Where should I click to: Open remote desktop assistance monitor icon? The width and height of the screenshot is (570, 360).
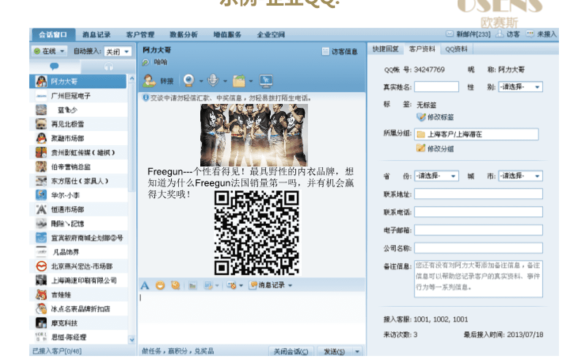pos(266,81)
